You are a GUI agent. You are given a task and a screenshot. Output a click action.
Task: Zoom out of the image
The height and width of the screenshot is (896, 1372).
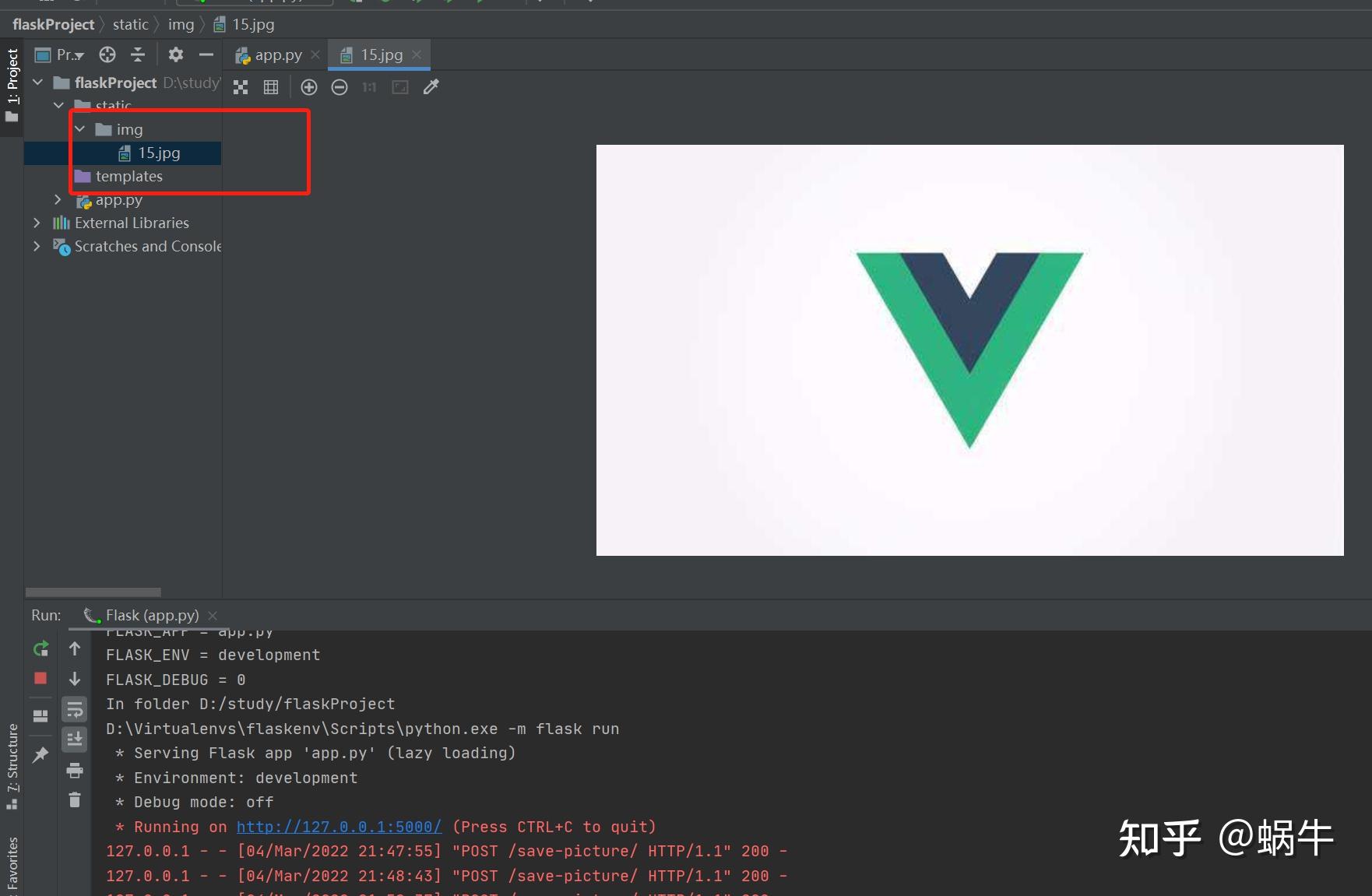(x=339, y=86)
